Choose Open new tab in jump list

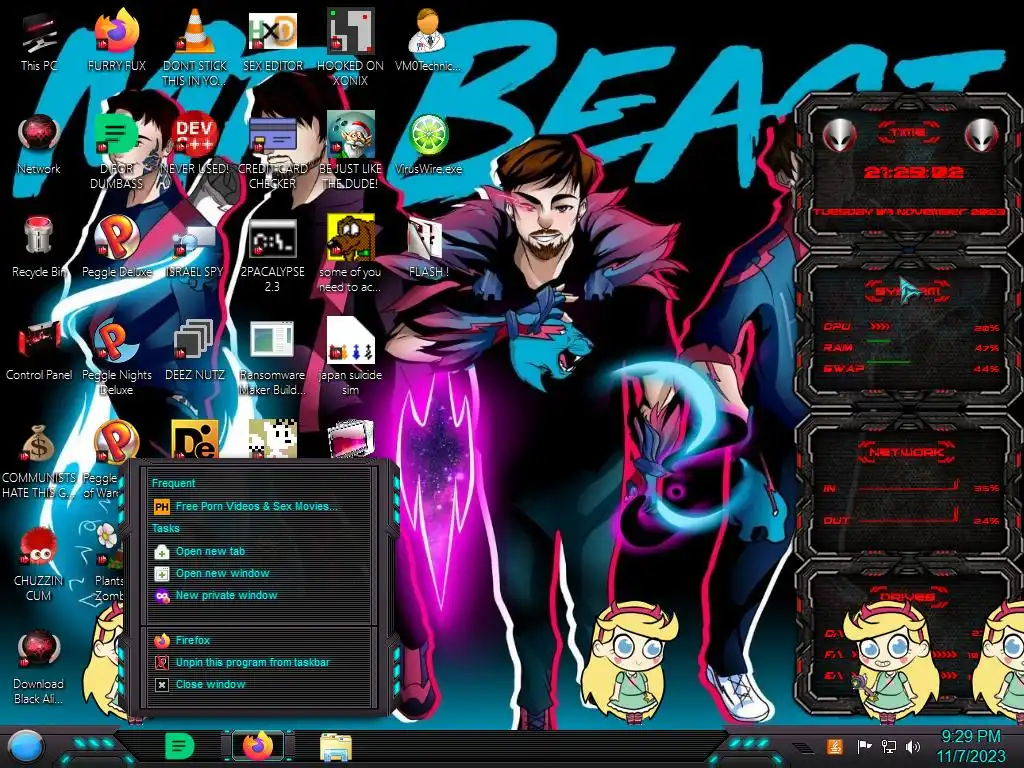[x=200, y=551]
